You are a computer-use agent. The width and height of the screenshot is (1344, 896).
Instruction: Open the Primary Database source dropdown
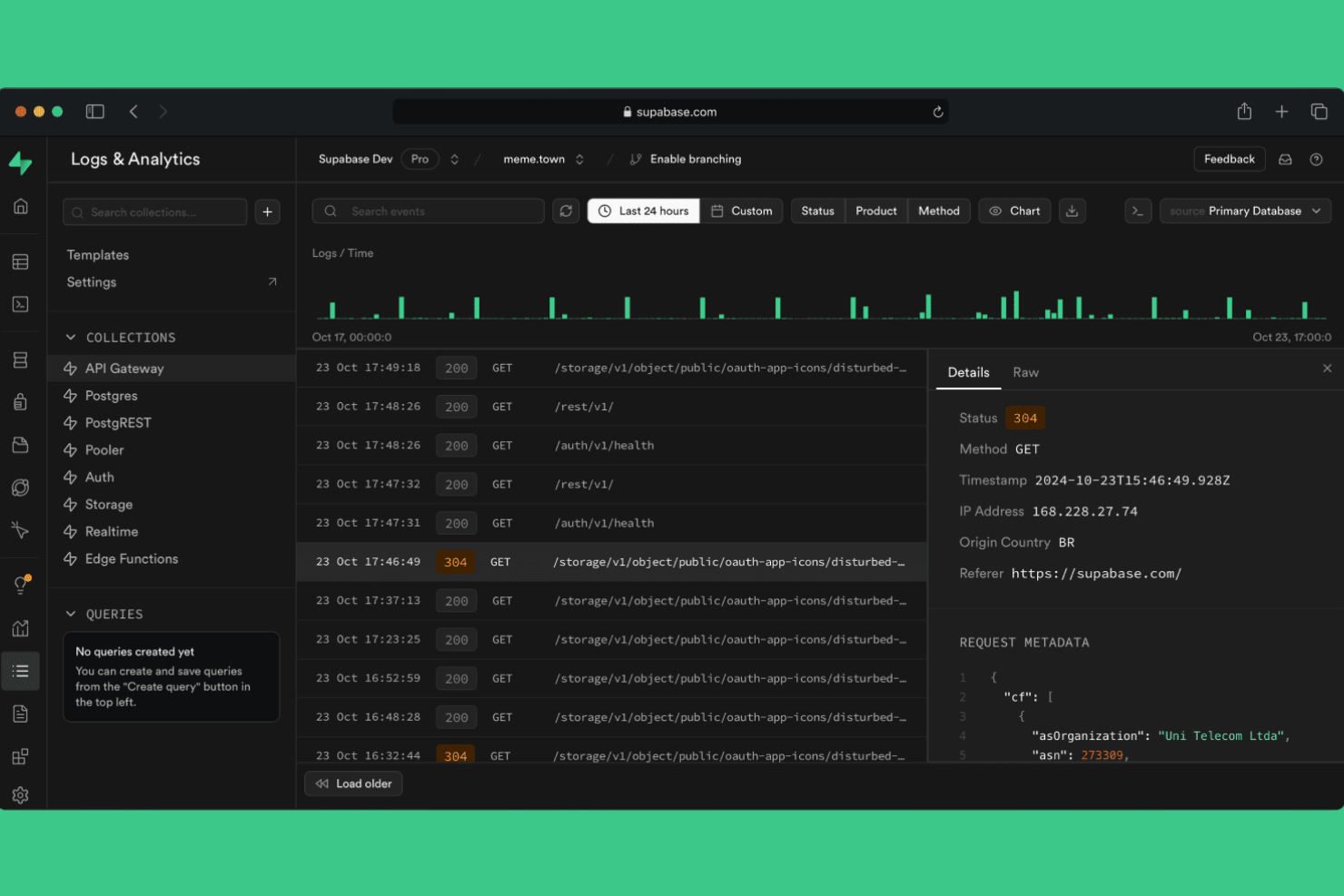tap(1245, 211)
